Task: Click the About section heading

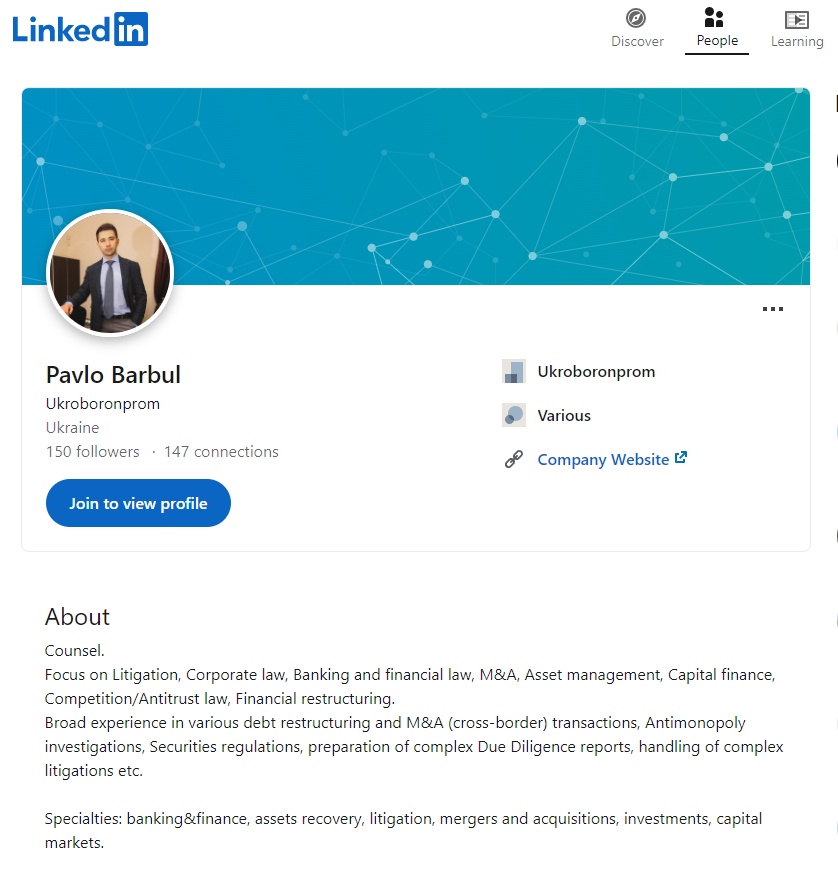Action: point(77,617)
